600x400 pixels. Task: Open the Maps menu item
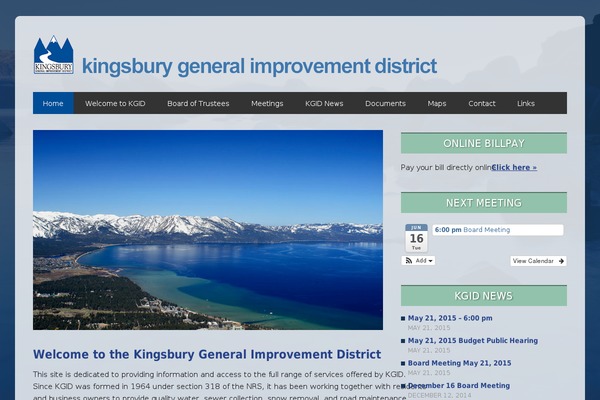point(437,103)
